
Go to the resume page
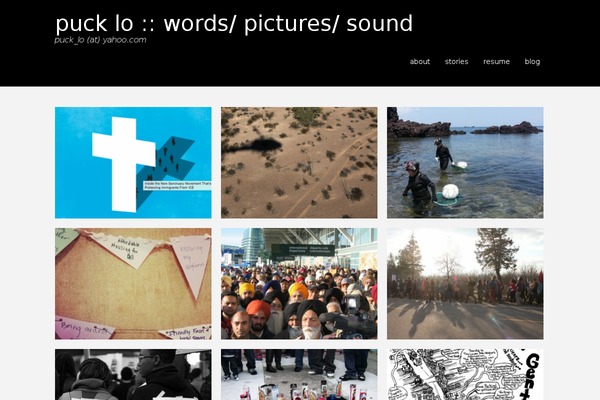496,62
